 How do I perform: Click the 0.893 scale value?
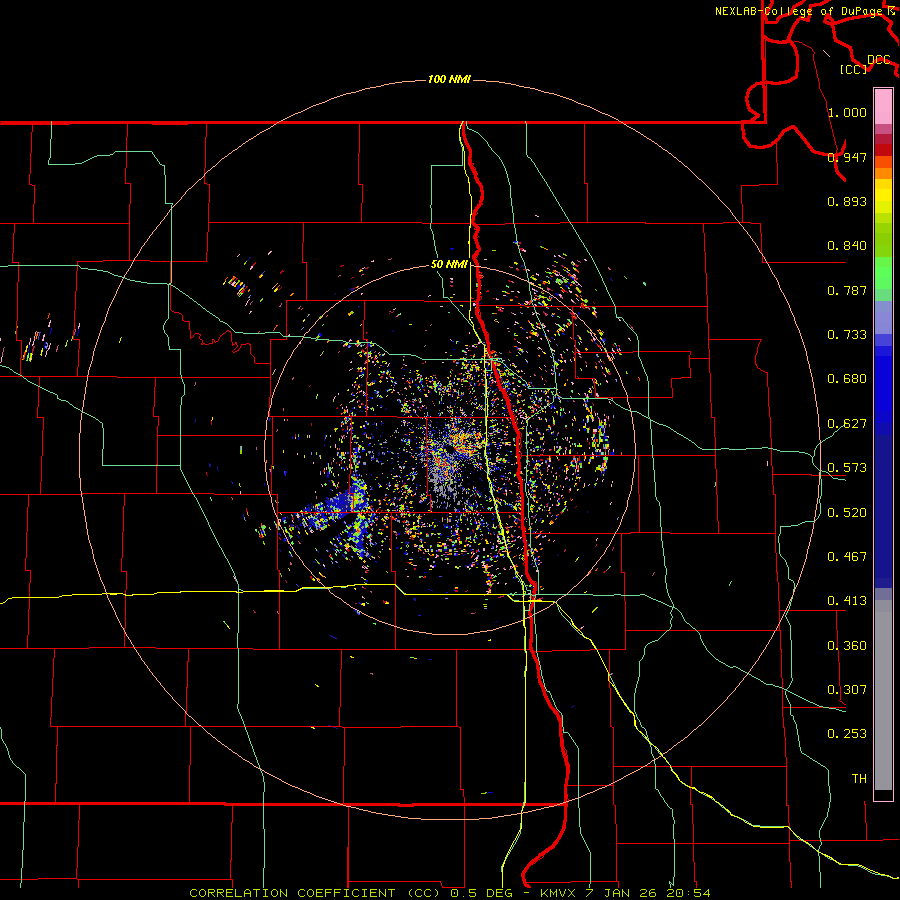(847, 201)
